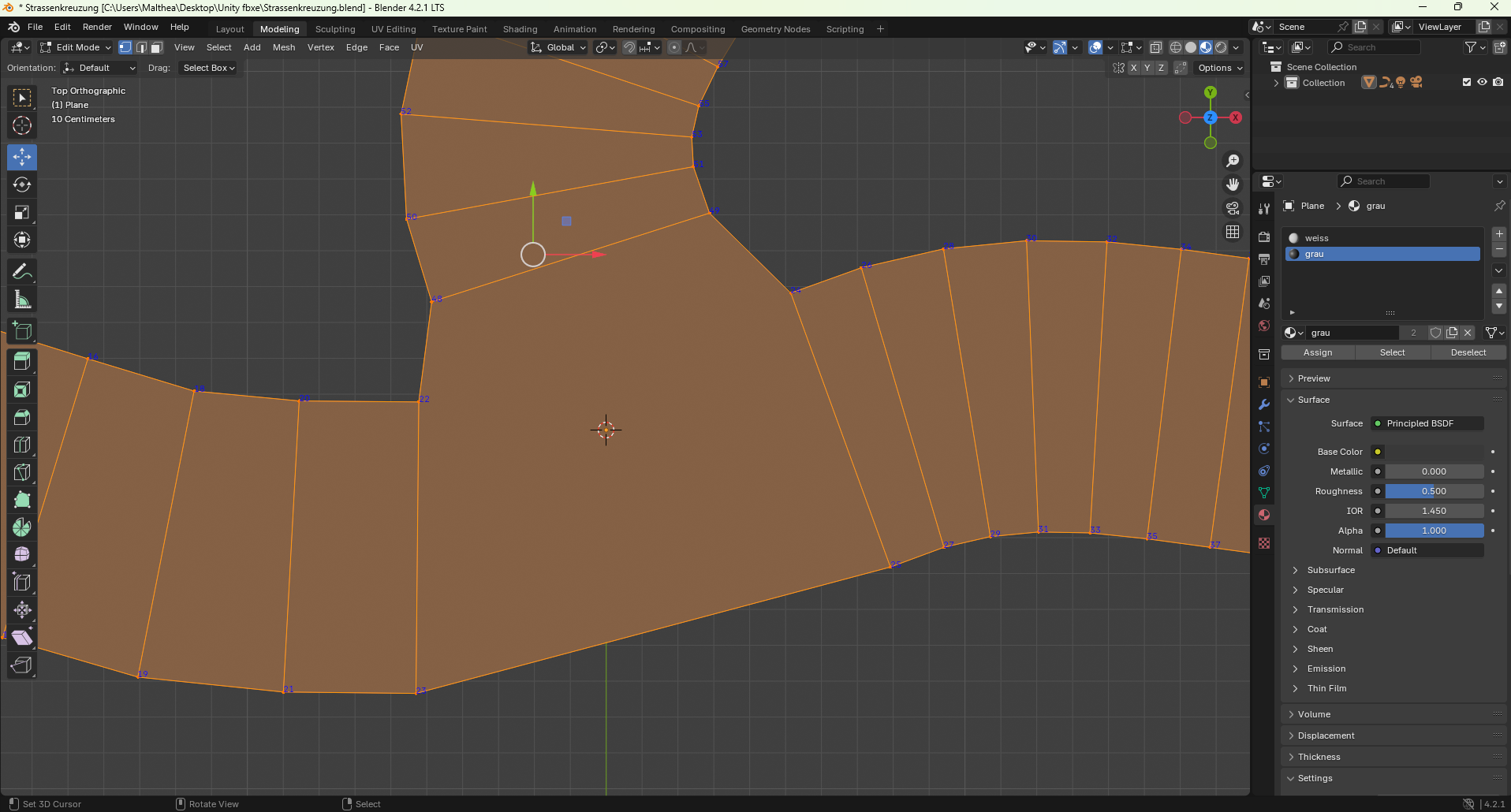1511x812 pixels.
Task: Expand the Subsurface material section
Action: tap(1330, 570)
